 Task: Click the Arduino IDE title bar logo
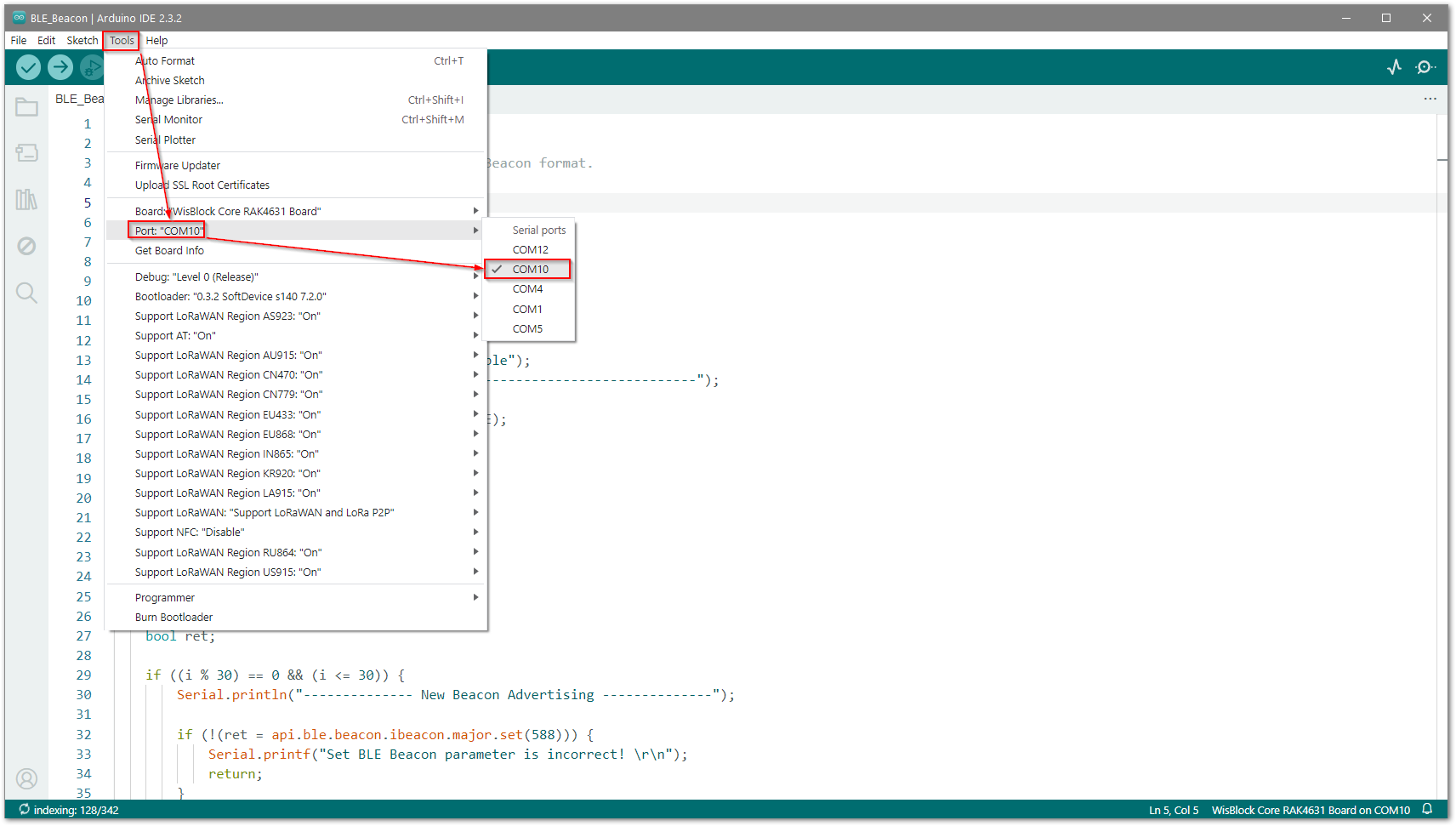point(19,18)
